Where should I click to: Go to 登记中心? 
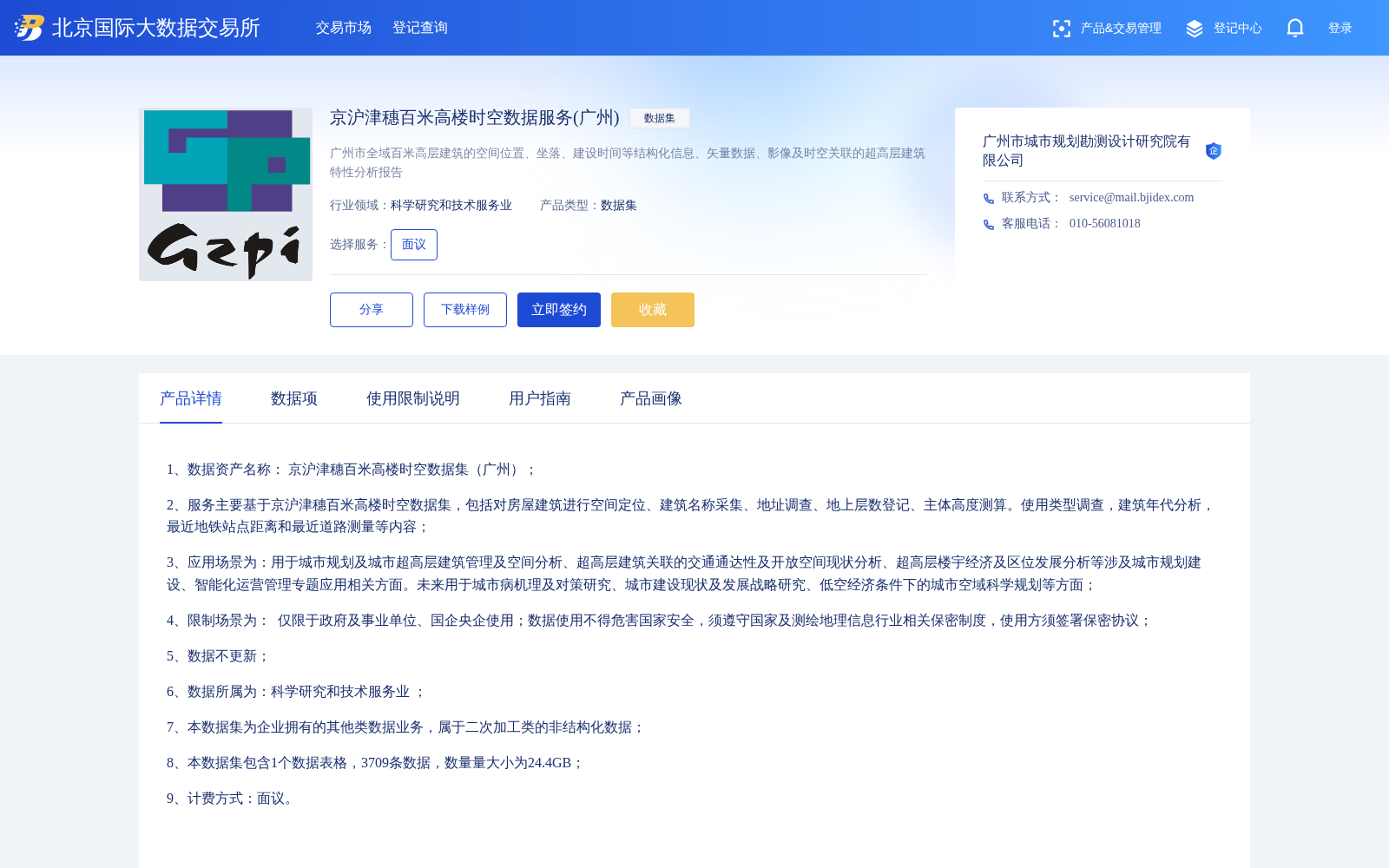pyautogui.click(x=1238, y=29)
